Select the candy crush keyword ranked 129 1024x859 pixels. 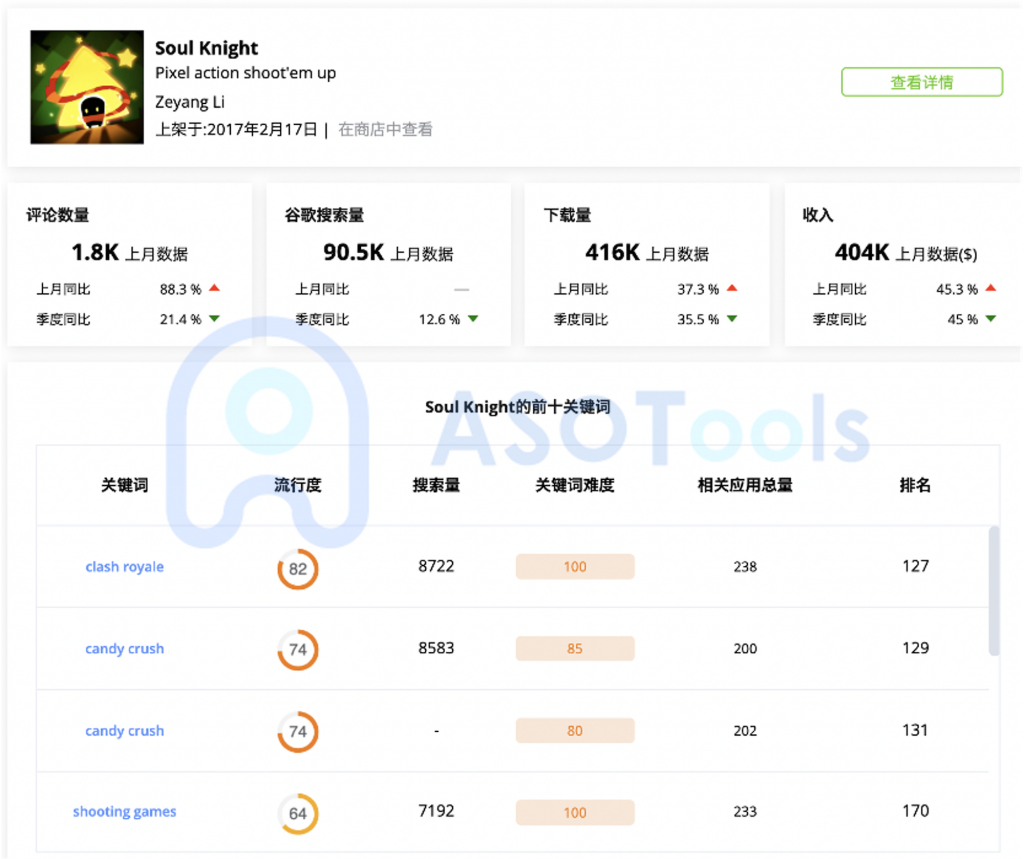pos(124,649)
